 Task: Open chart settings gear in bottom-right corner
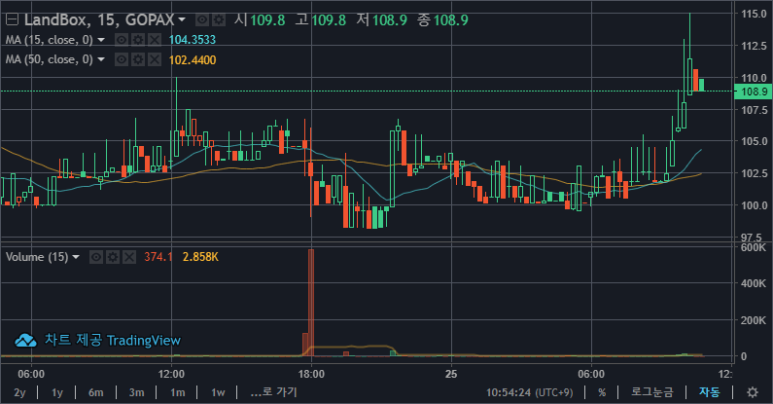752,392
